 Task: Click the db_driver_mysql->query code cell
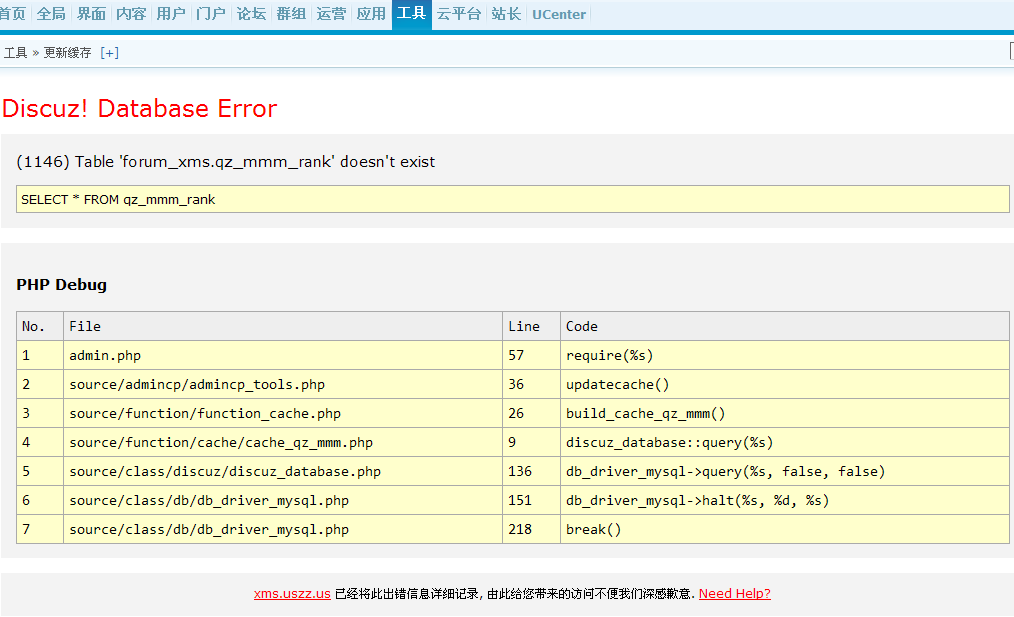pos(784,471)
